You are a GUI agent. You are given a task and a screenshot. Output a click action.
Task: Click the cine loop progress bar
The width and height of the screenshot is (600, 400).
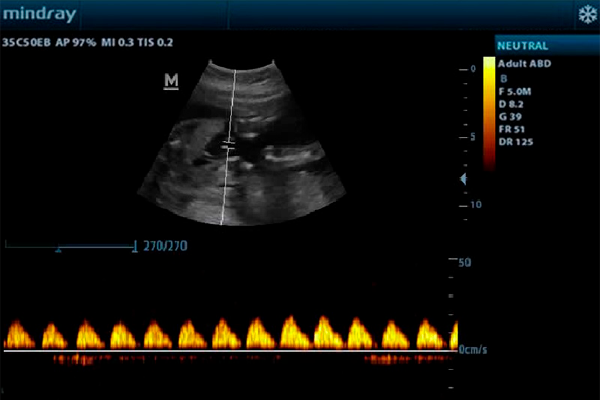[70, 245]
